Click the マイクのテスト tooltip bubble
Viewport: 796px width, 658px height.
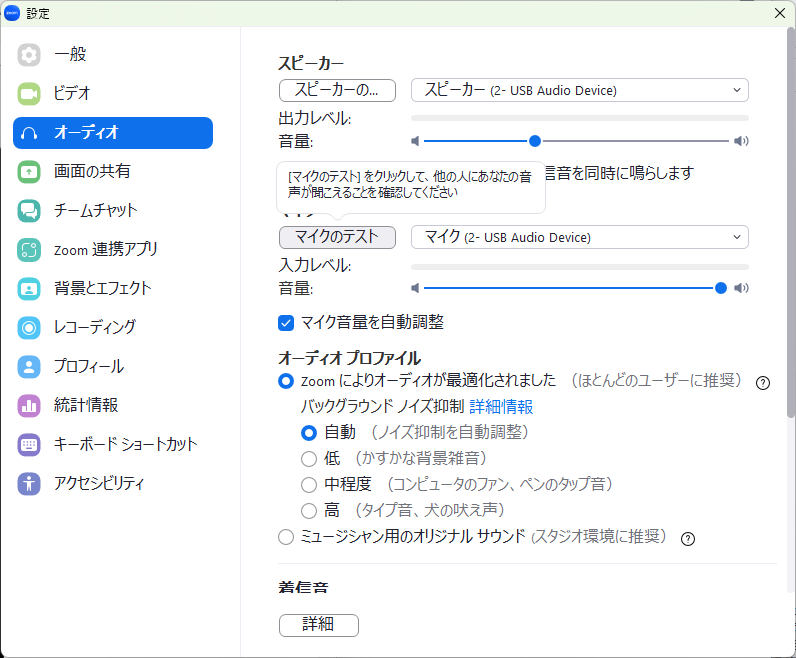pyautogui.click(x=411, y=188)
